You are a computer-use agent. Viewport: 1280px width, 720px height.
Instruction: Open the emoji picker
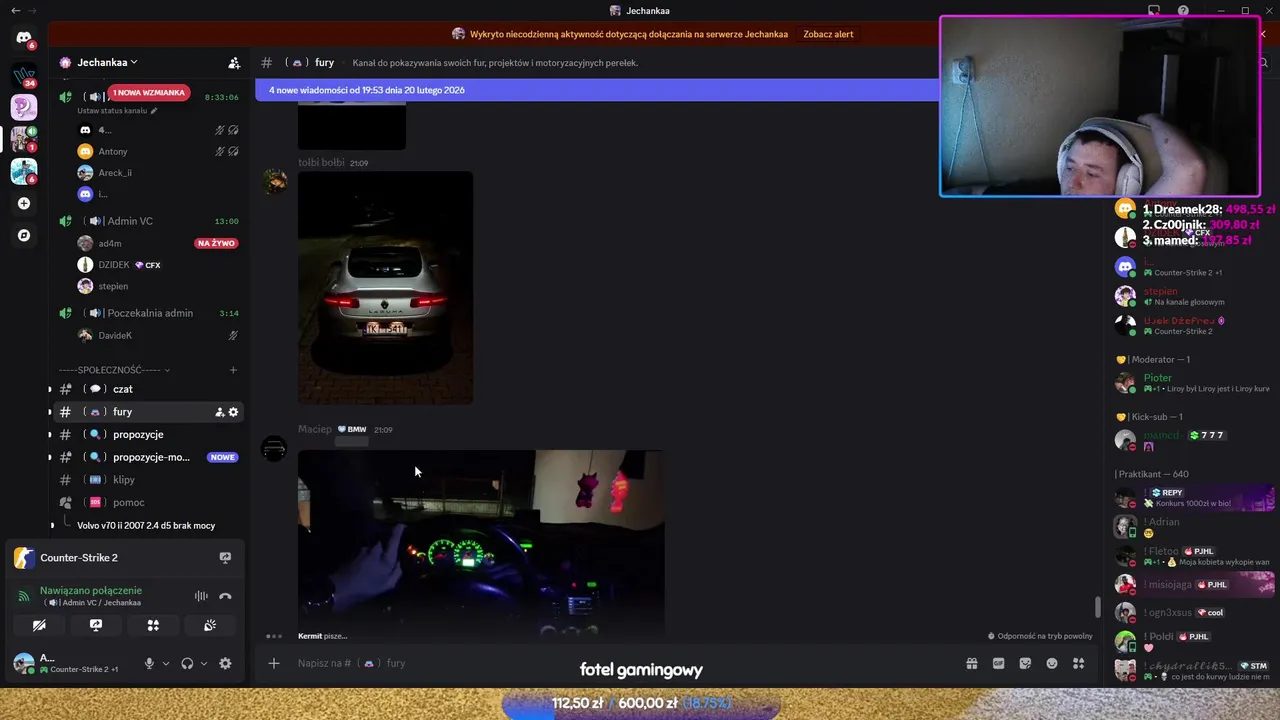[x=1052, y=663]
